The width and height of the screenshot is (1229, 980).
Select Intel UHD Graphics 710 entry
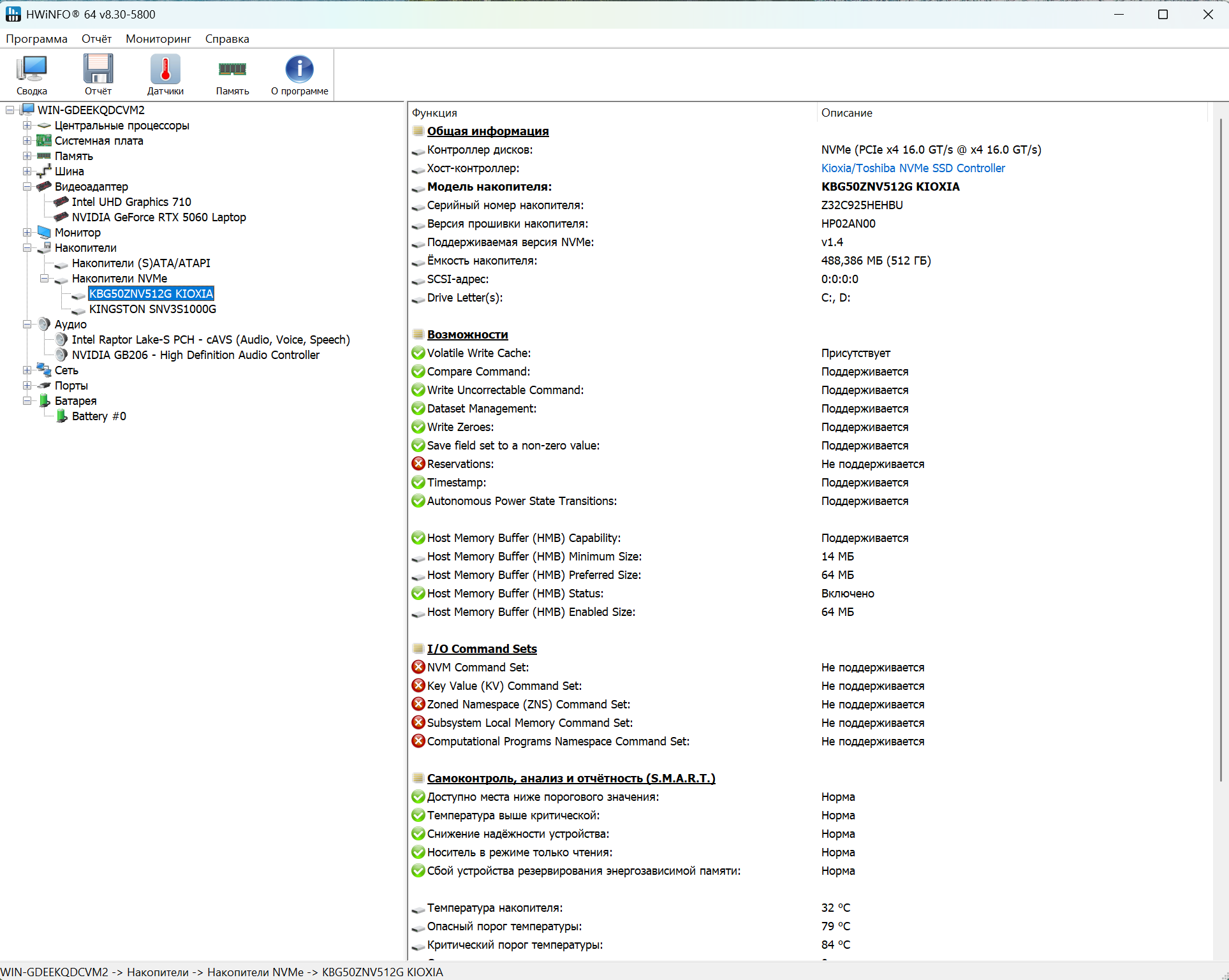click(x=131, y=202)
